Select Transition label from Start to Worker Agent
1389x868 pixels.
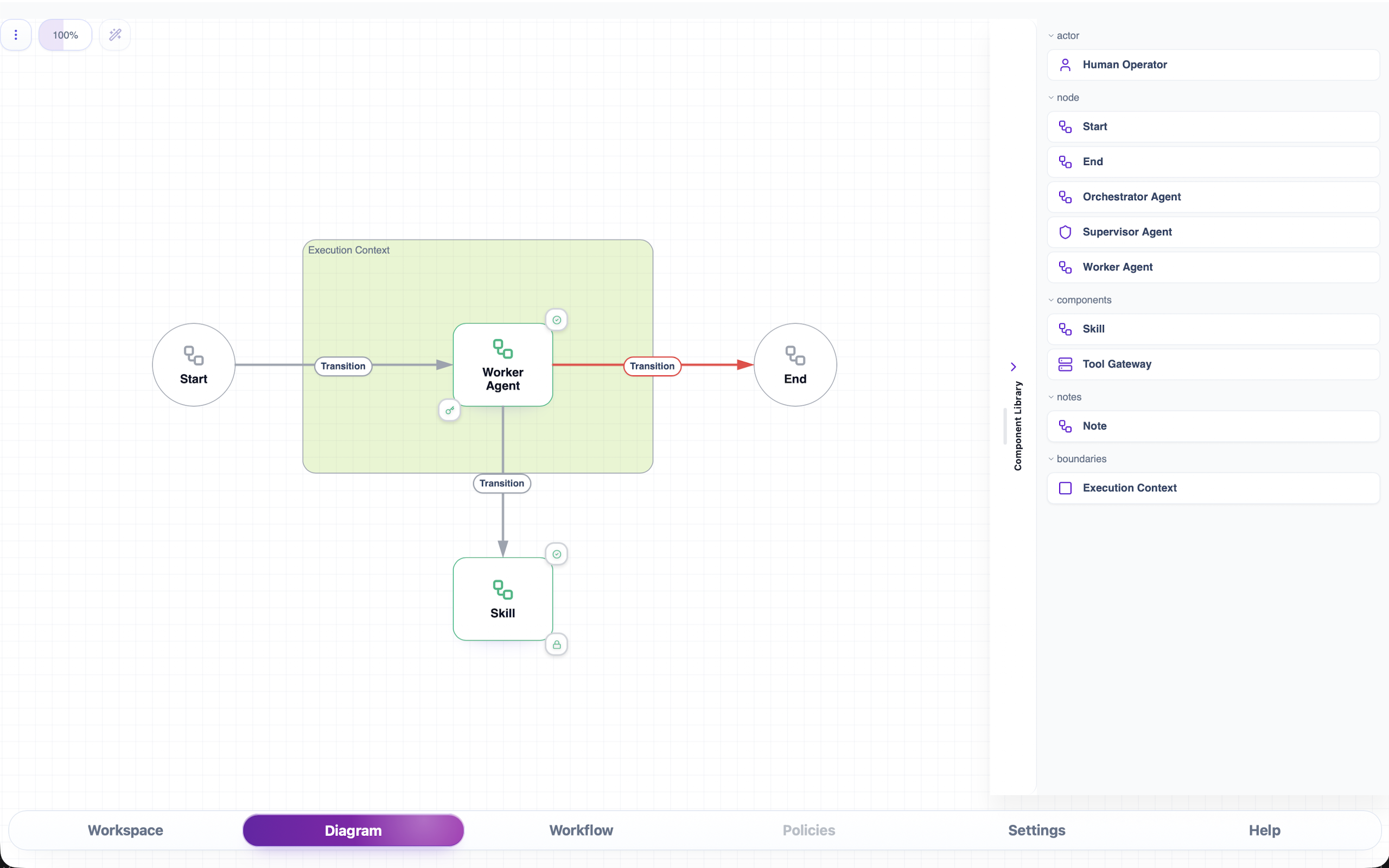(x=343, y=366)
